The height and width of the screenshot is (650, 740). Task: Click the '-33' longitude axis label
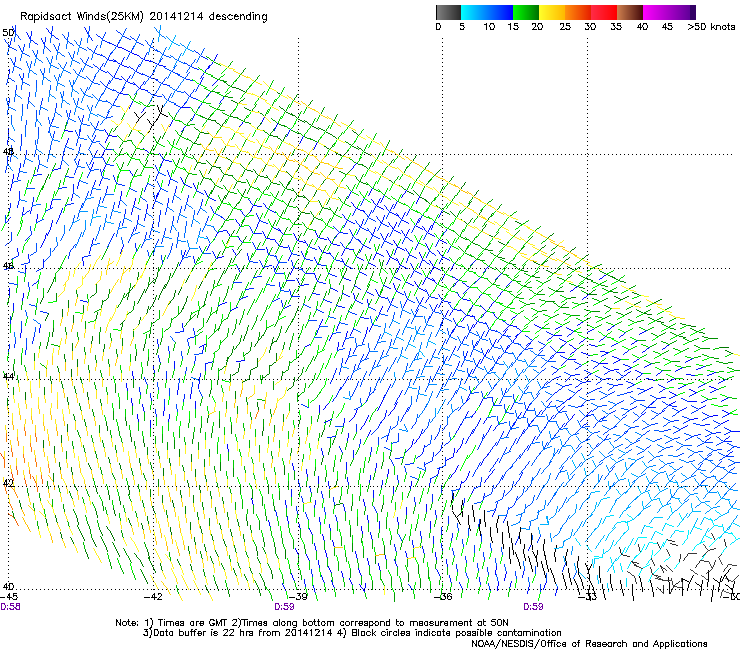click(x=588, y=597)
